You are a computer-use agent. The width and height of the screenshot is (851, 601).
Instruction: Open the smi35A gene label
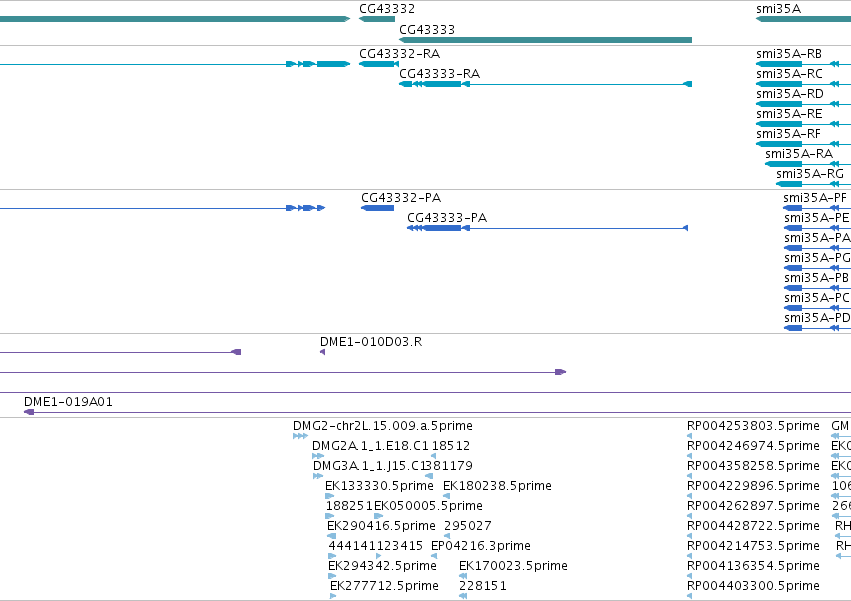click(778, 9)
